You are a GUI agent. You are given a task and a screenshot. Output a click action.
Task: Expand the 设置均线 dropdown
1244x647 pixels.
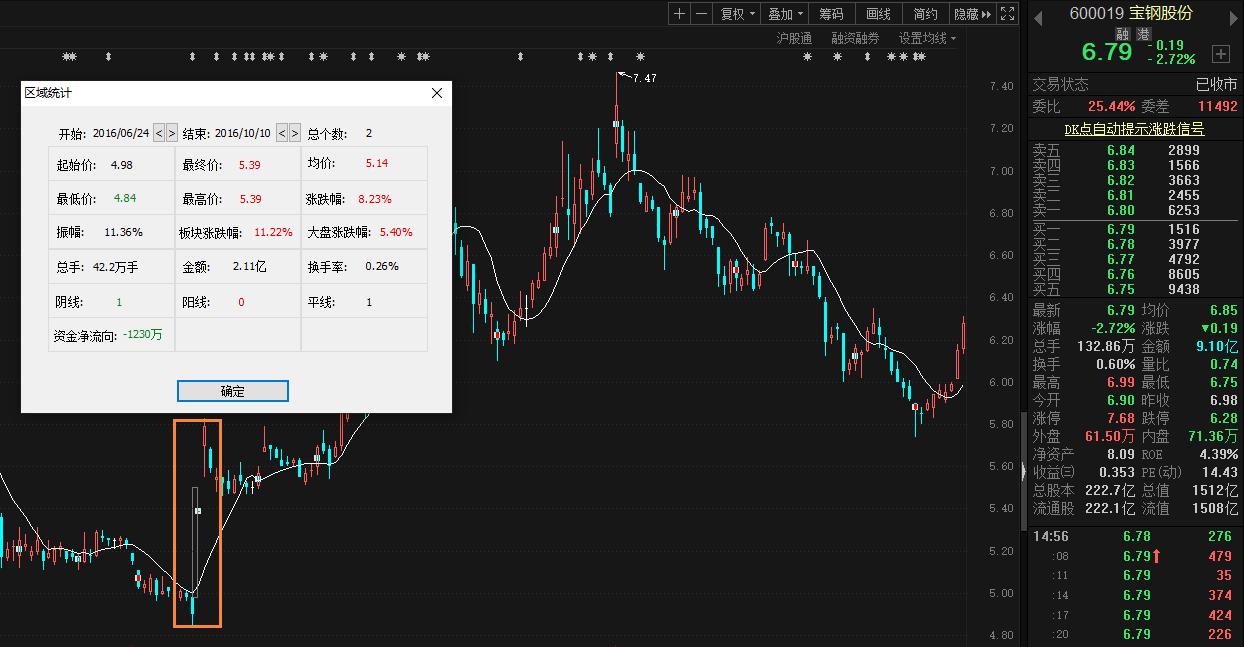pos(927,38)
